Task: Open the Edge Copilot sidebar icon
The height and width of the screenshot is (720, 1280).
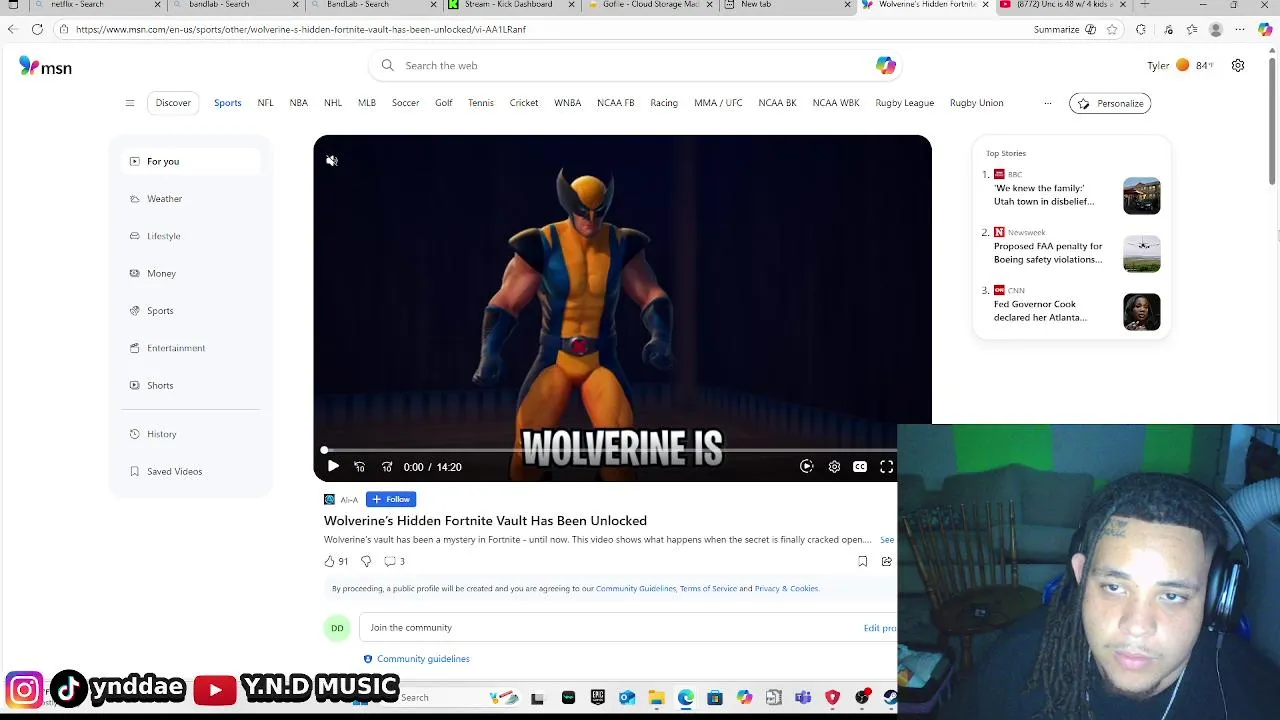Action: [1265, 29]
